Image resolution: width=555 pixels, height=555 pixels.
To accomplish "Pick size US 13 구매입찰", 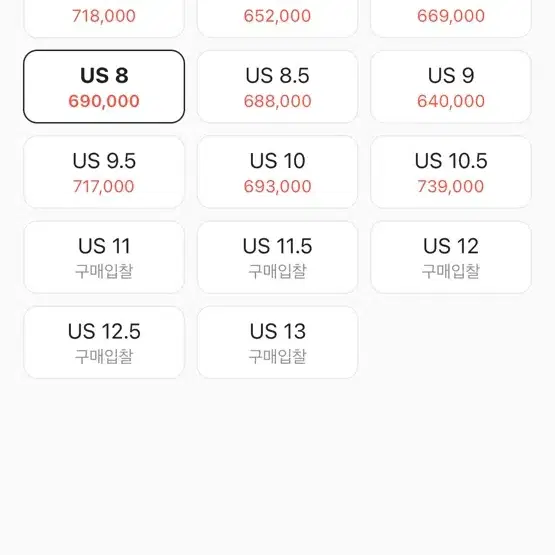I will point(278,343).
